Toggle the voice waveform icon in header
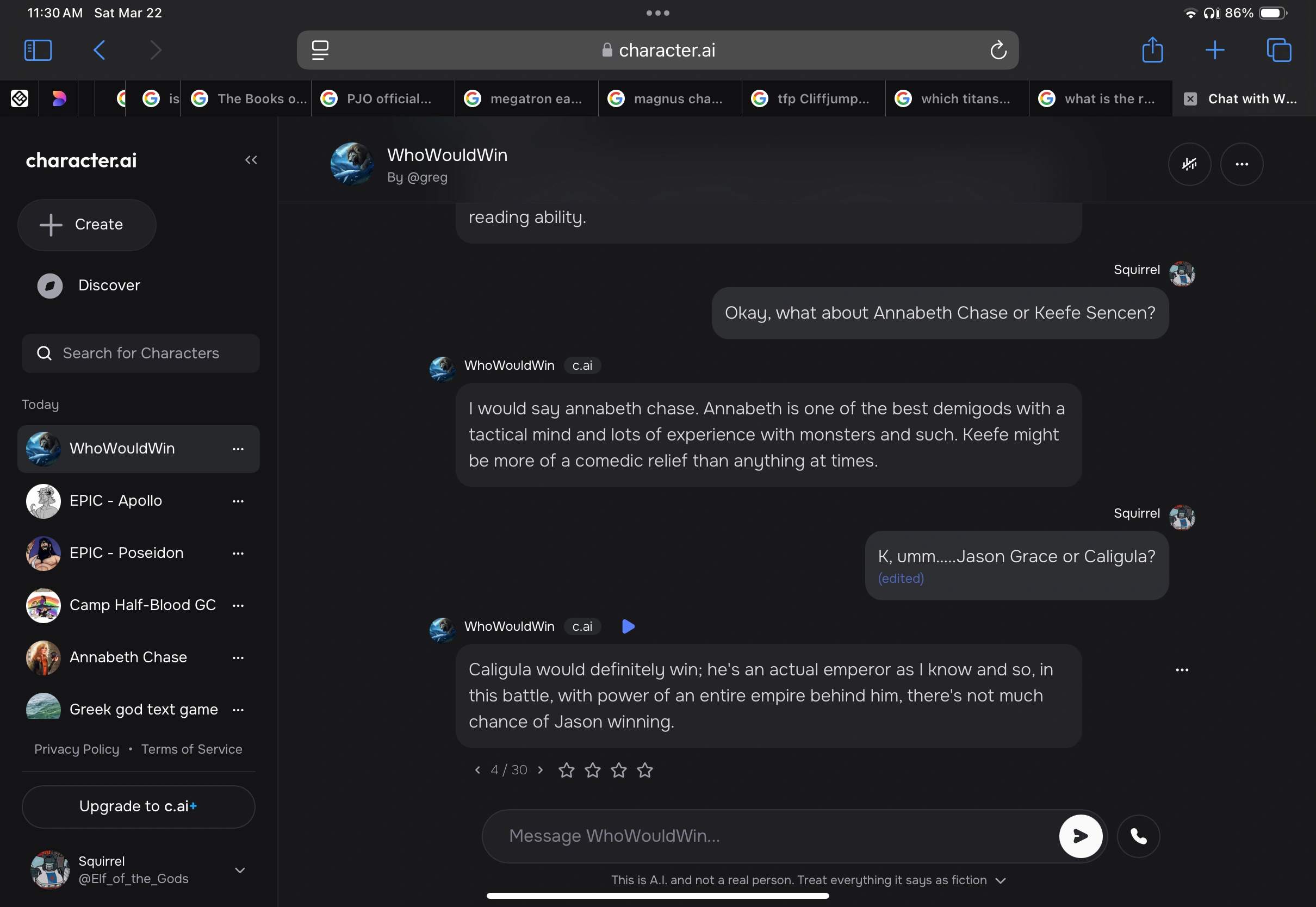 (x=1189, y=164)
